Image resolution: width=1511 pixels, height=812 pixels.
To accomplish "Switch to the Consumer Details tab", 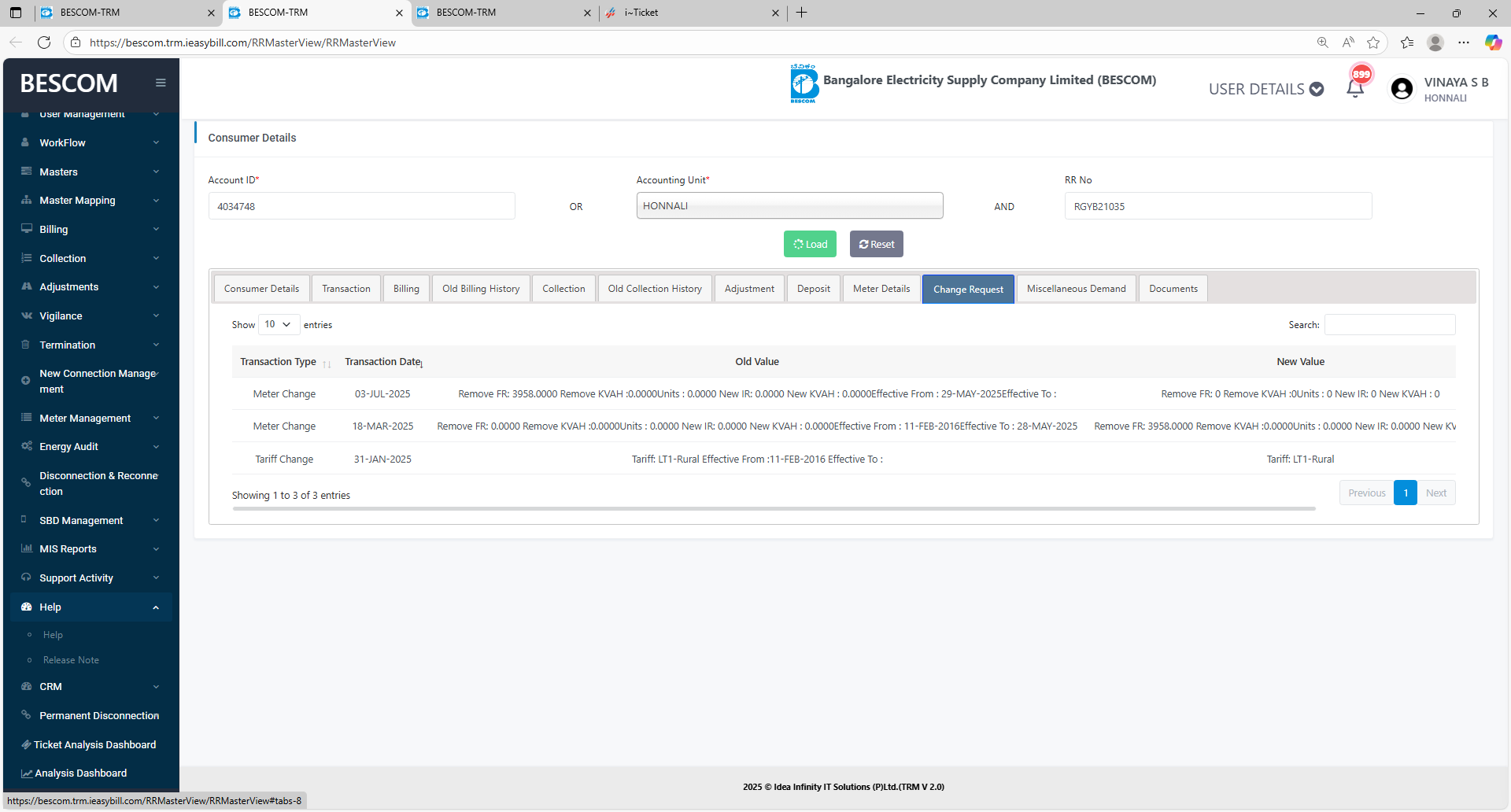I will (x=261, y=289).
